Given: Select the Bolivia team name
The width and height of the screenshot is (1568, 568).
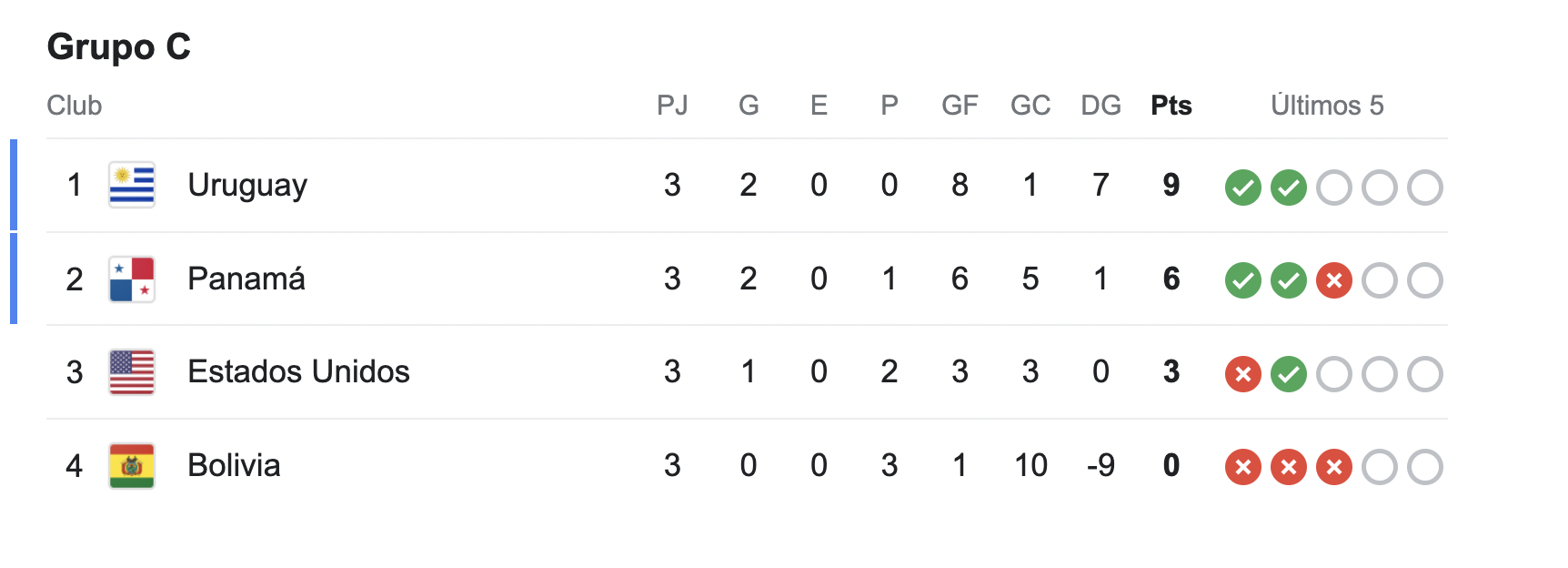Looking at the screenshot, I should (x=234, y=465).
